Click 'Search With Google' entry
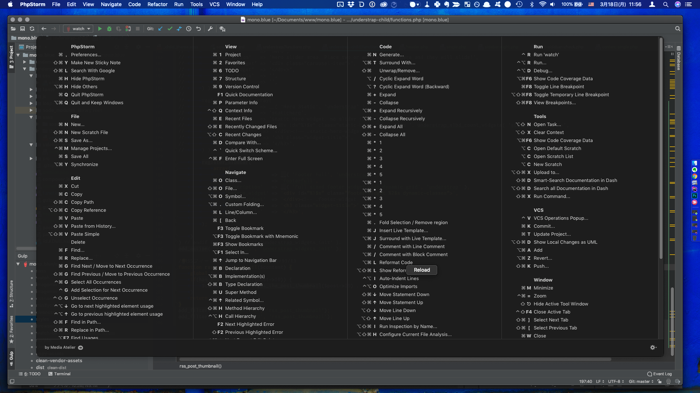Viewport: 700px width, 393px height. point(92,71)
